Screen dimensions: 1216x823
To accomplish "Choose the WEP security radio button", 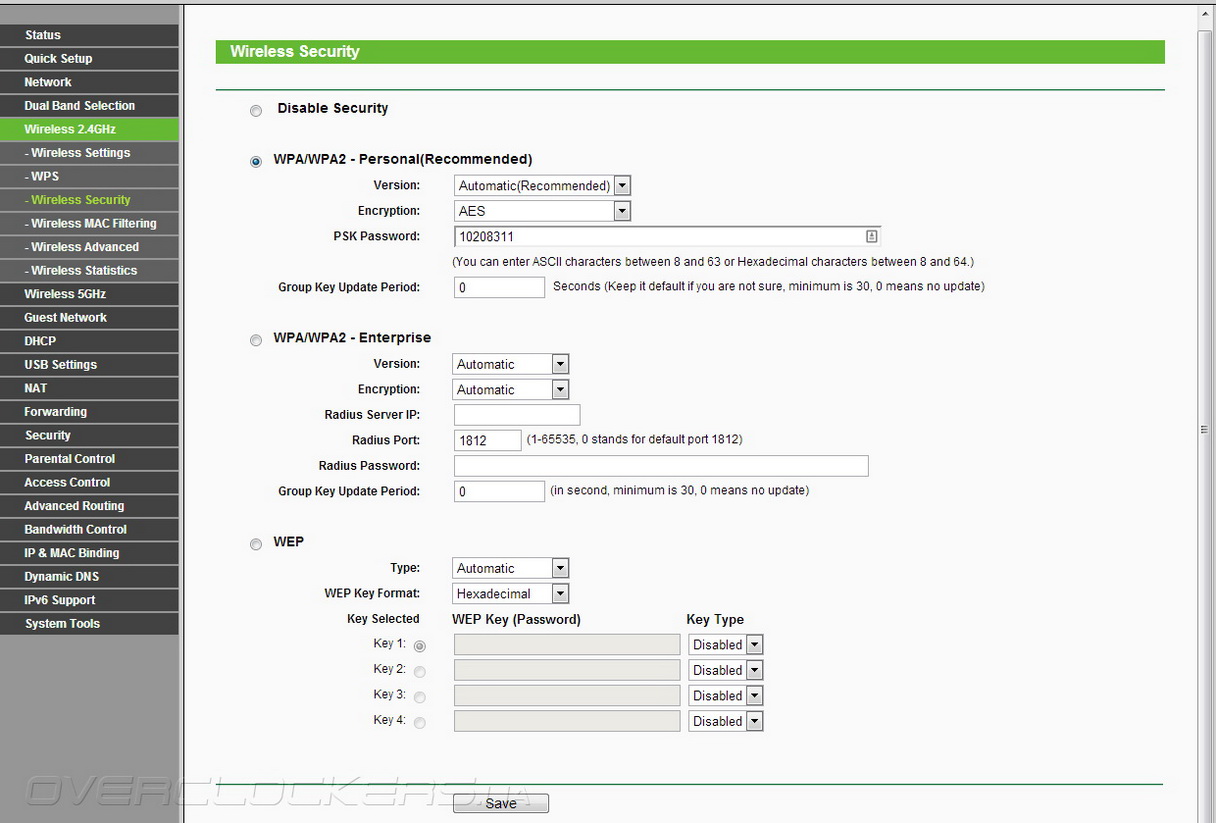I will pyautogui.click(x=256, y=544).
